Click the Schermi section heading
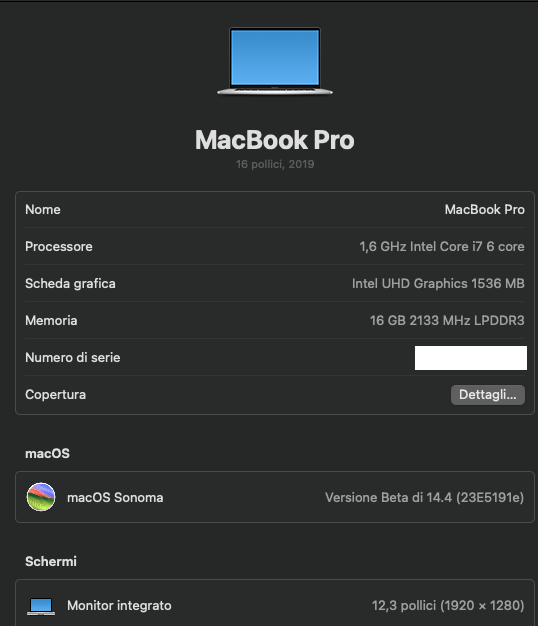 coord(51,561)
